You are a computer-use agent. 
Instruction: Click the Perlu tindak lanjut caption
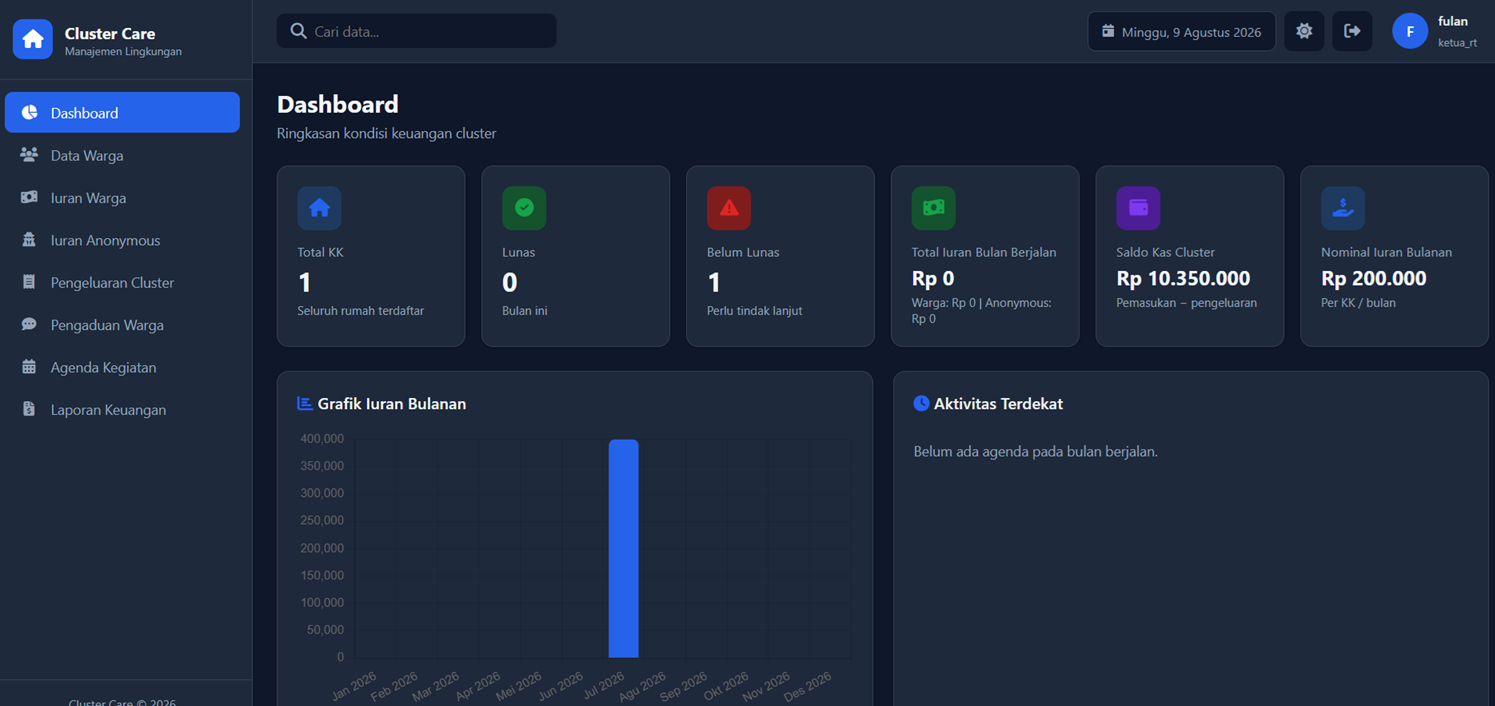pos(754,311)
